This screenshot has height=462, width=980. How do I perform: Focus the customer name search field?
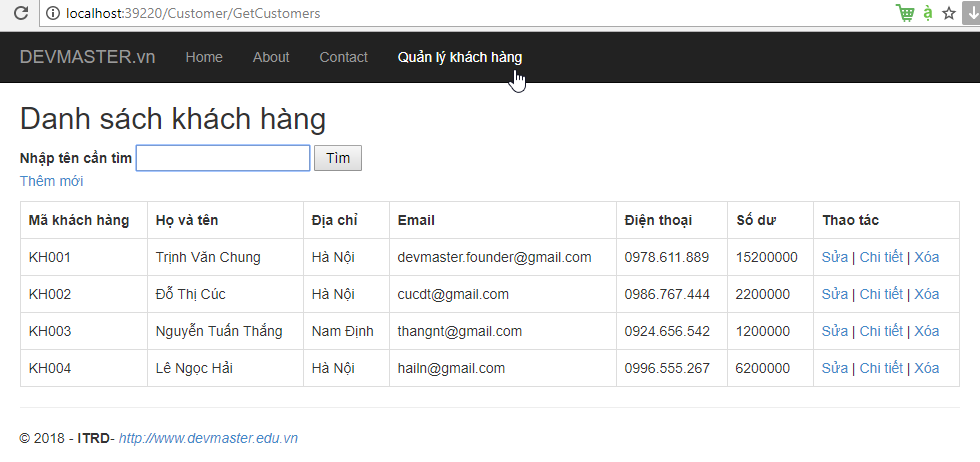coord(223,158)
